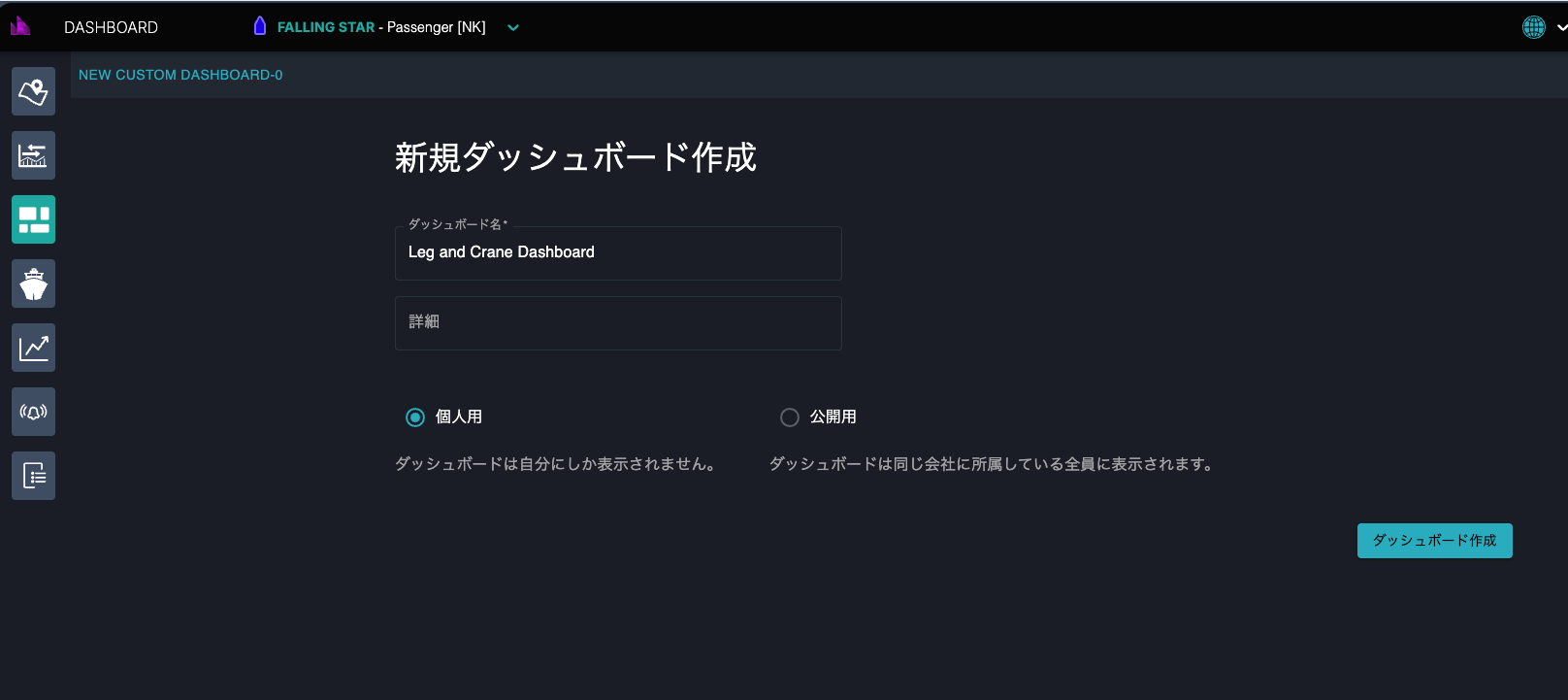Open the alarm bell sidebar icon

coord(33,412)
